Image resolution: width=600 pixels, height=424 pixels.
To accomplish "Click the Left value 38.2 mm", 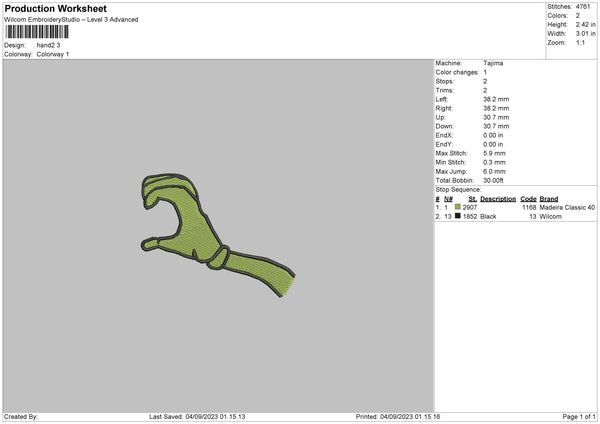I will coord(496,99).
